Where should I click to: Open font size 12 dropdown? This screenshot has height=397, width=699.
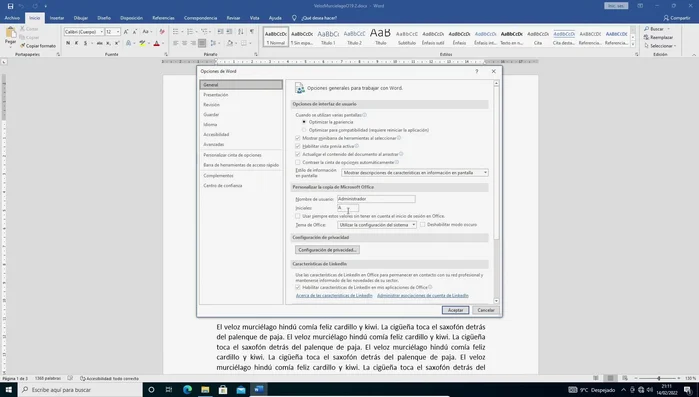click(x=118, y=32)
